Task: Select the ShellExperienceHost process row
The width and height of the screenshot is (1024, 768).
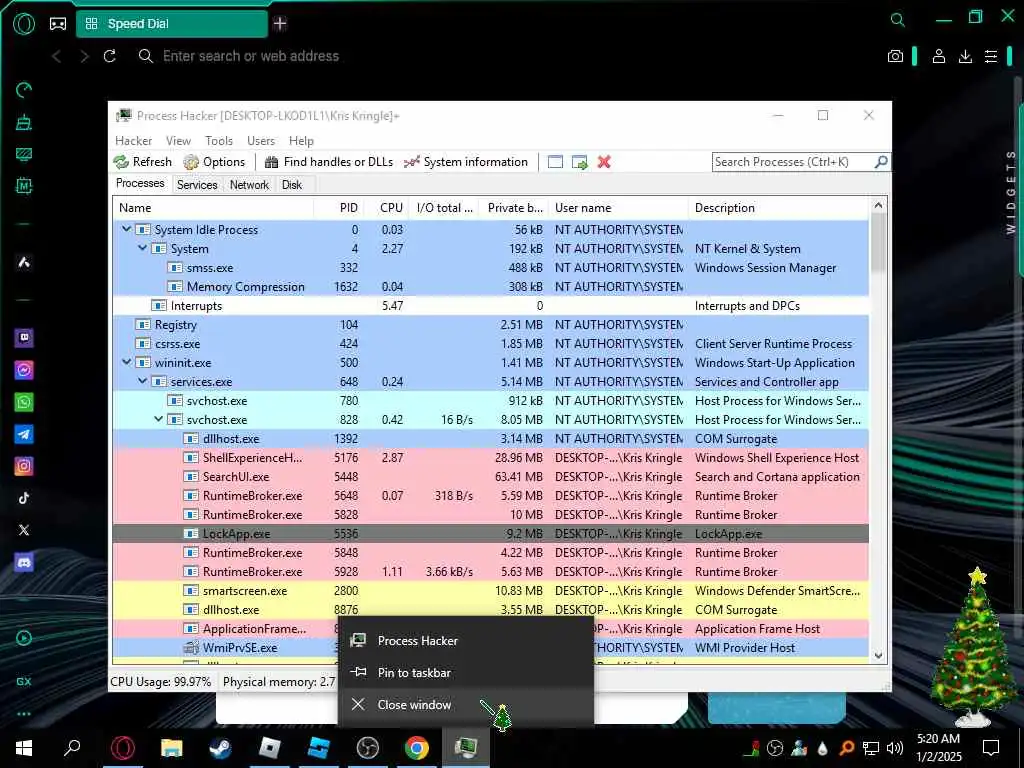Action: point(490,458)
